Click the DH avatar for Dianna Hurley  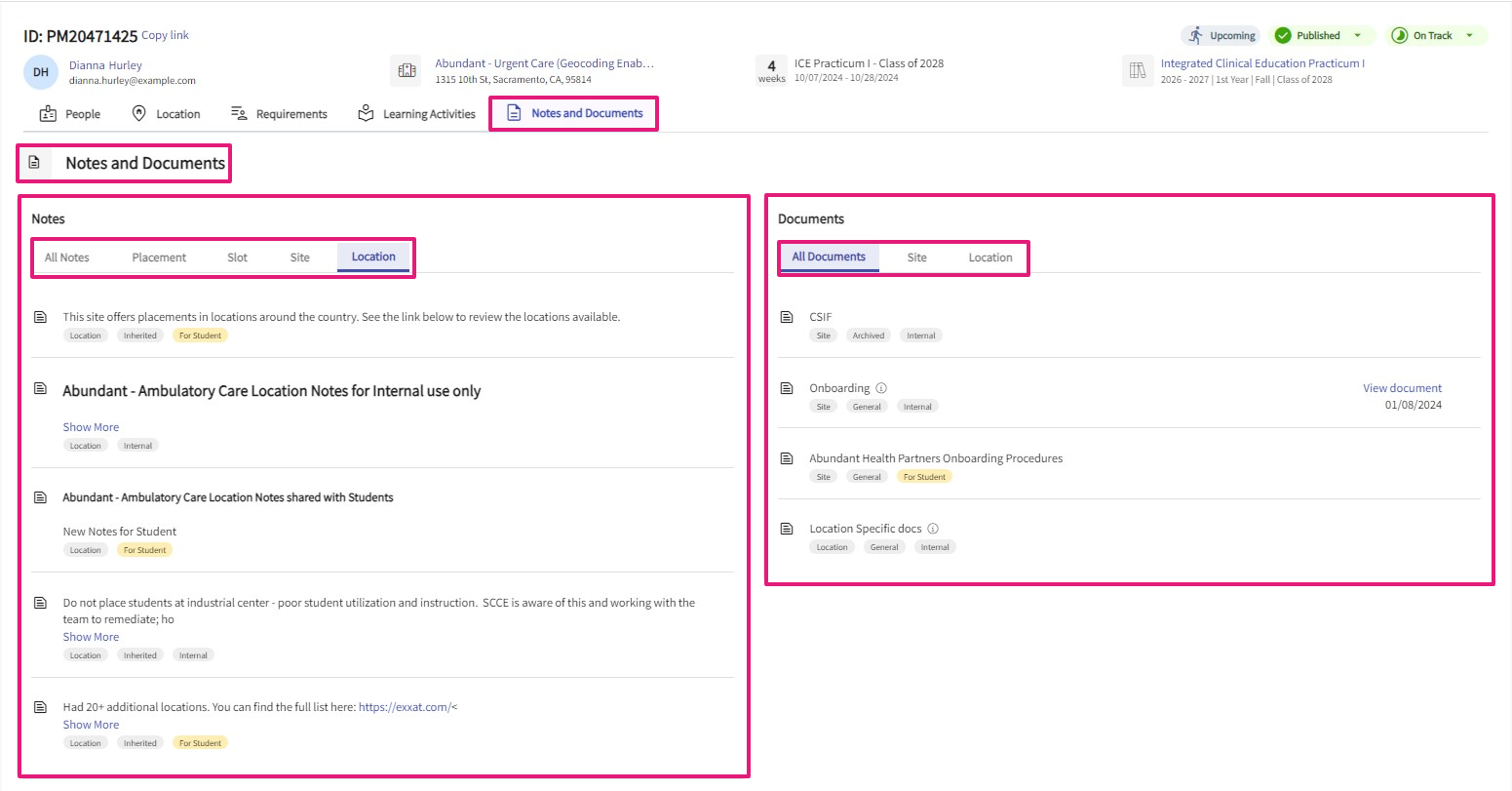41,72
